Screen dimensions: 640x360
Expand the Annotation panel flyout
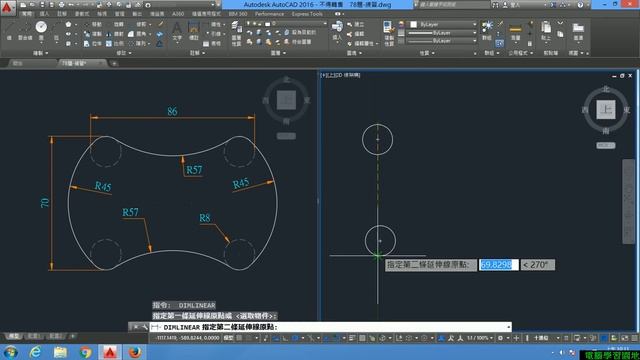click(x=198, y=53)
